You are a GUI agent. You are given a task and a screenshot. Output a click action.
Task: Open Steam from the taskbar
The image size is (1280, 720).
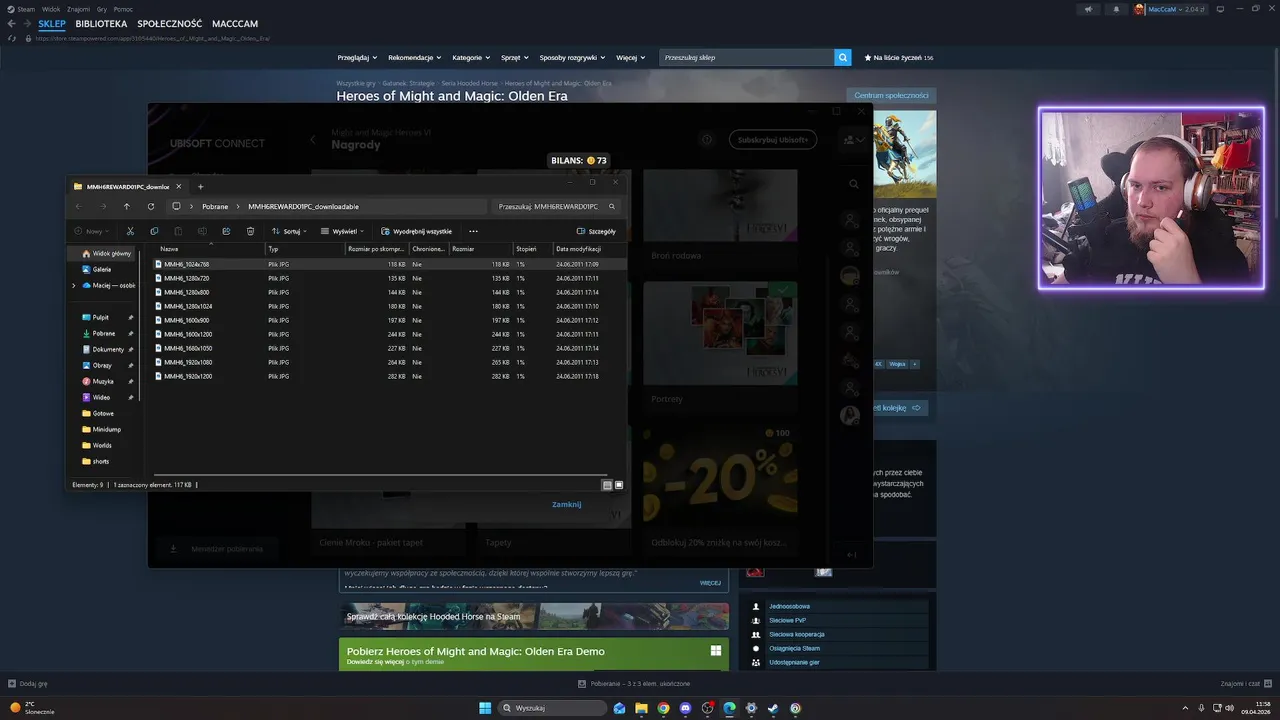coord(773,708)
